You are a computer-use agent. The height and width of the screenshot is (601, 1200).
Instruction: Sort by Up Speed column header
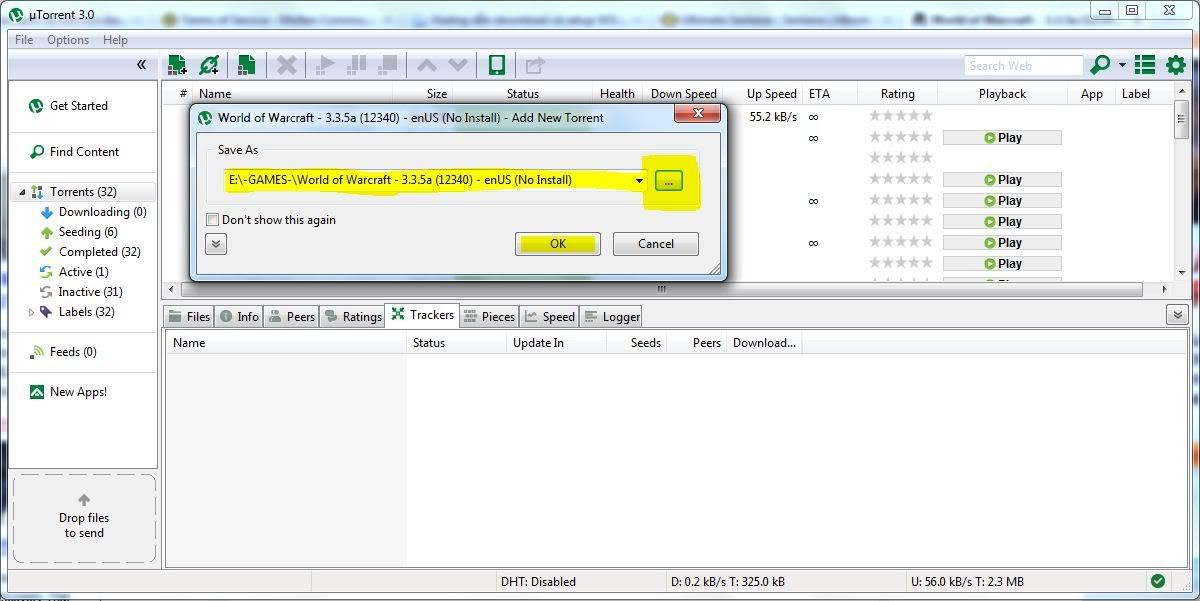point(772,94)
